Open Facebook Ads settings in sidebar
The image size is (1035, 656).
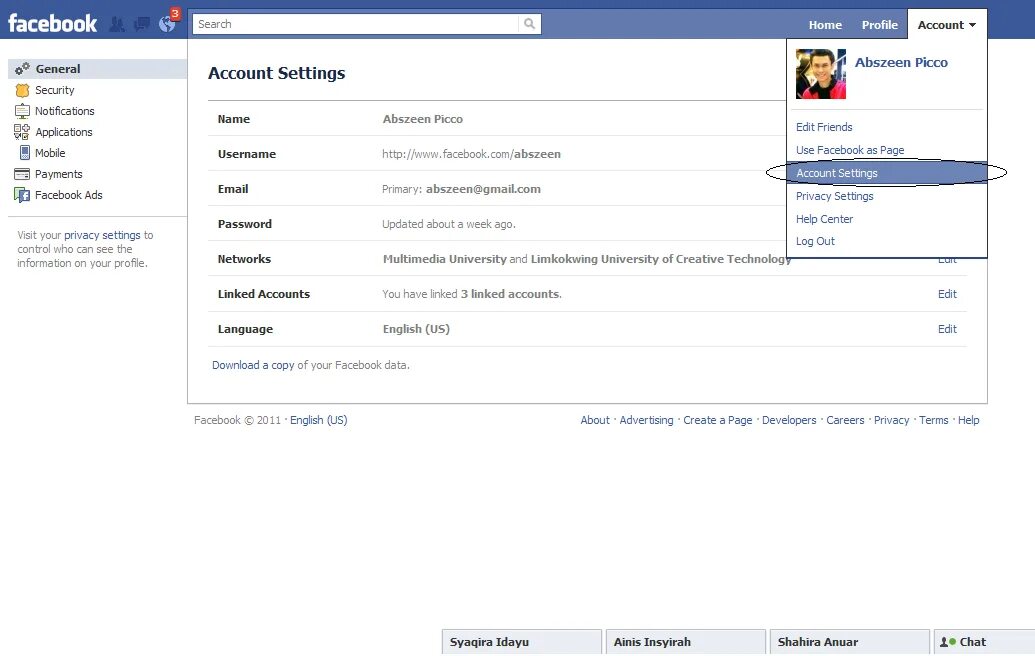pyautogui.click(x=69, y=195)
